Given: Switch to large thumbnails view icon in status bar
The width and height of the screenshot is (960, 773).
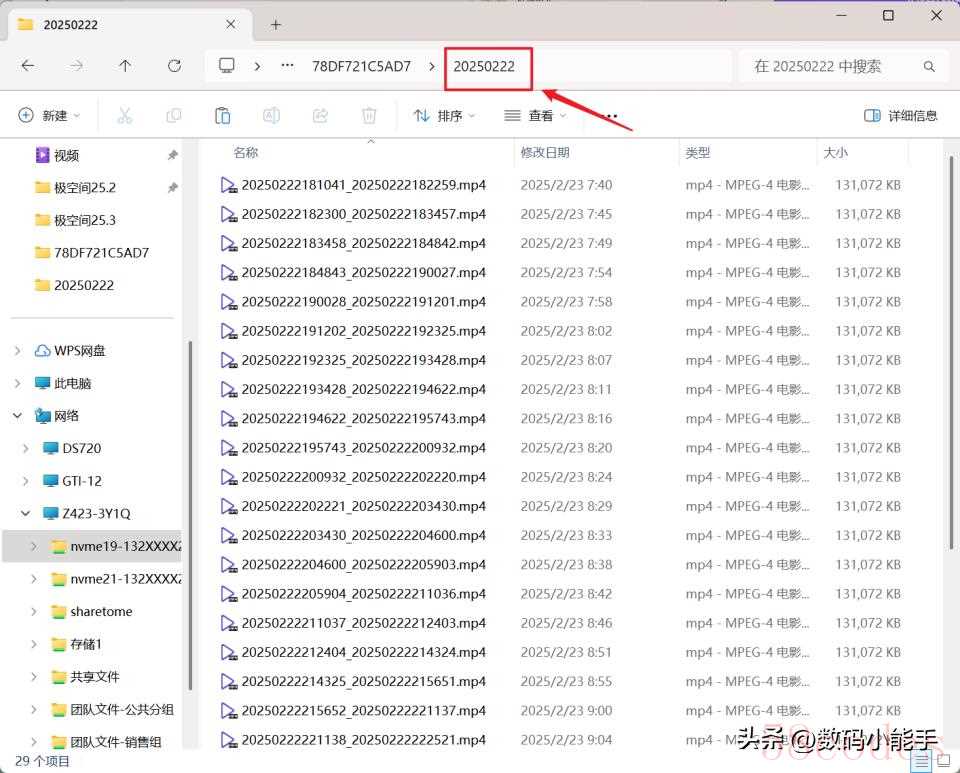Looking at the screenshot, I should coord(941,762).
